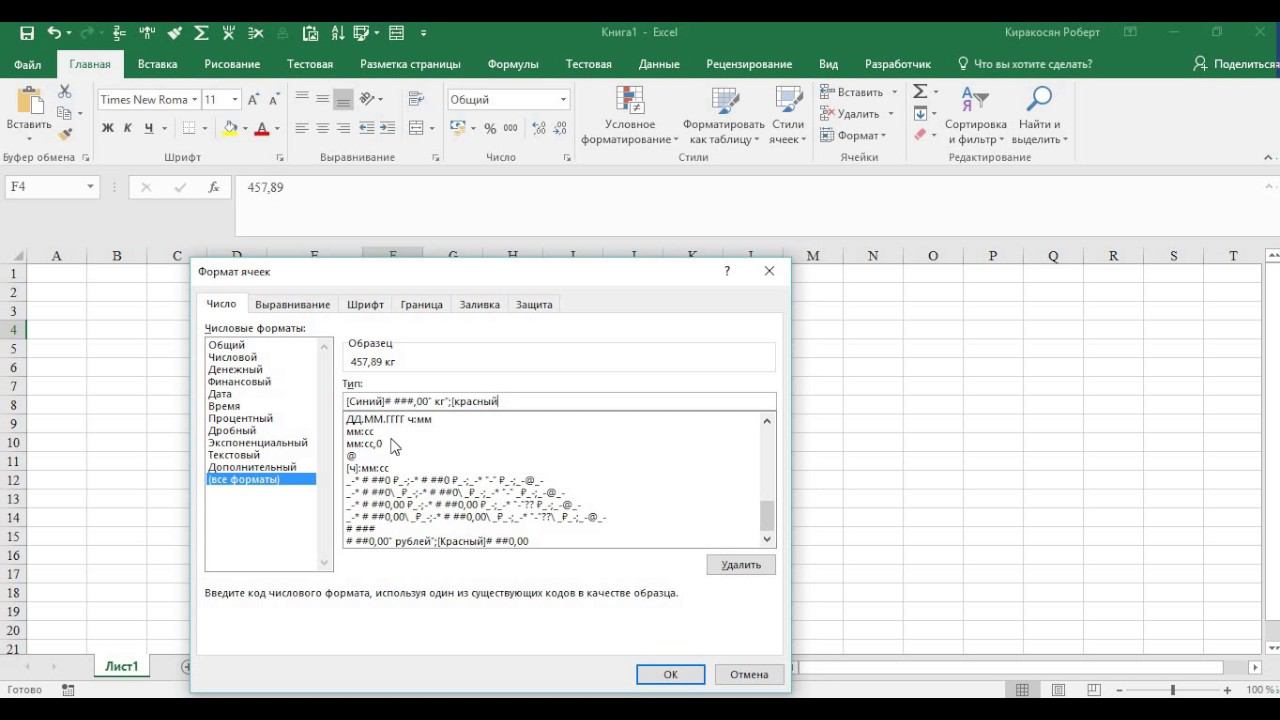
Task: Switch to the Формулы ribbon tab
Action: (513, 64)
